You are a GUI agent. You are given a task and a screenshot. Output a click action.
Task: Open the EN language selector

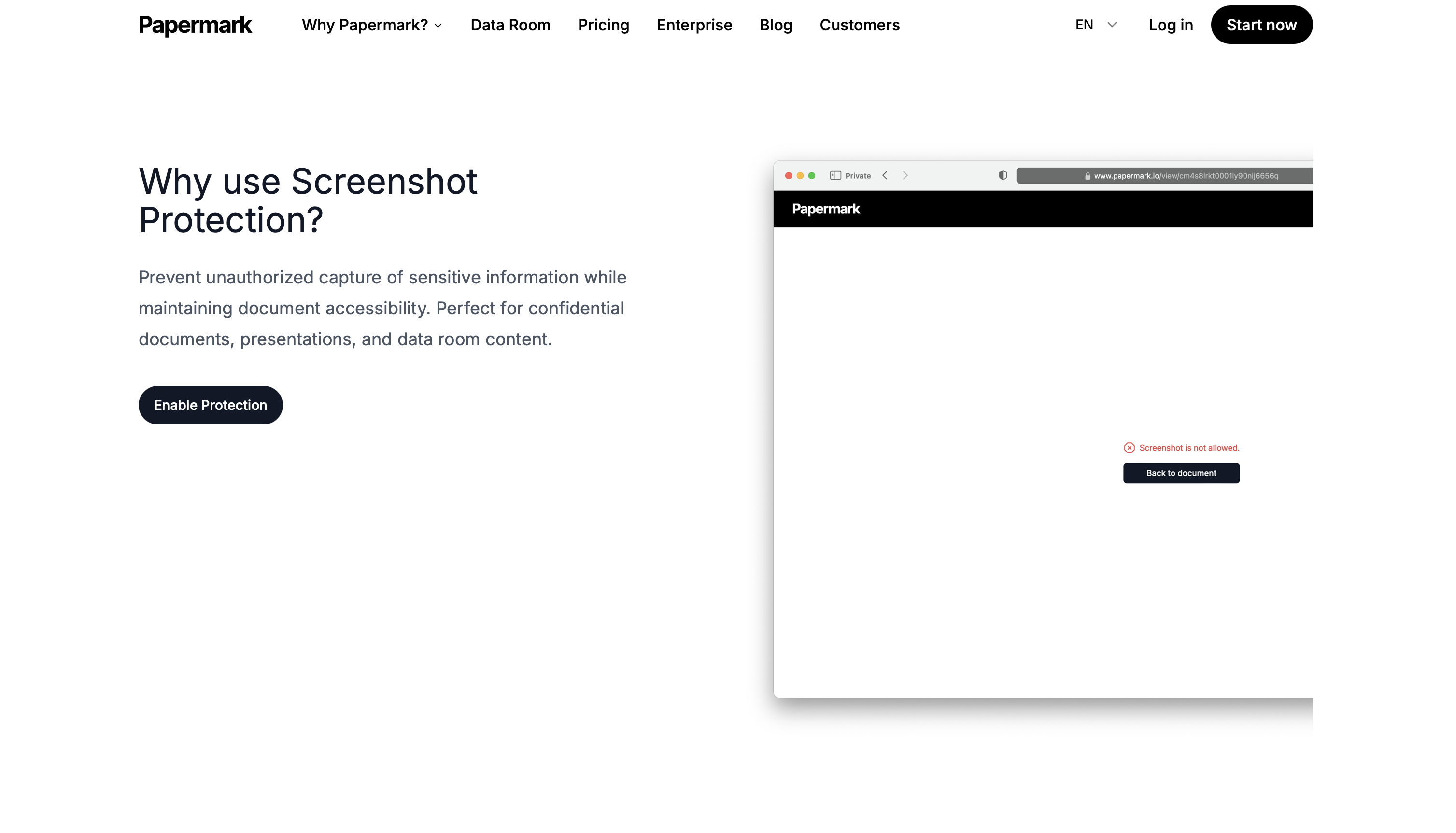coord(1084,25)
